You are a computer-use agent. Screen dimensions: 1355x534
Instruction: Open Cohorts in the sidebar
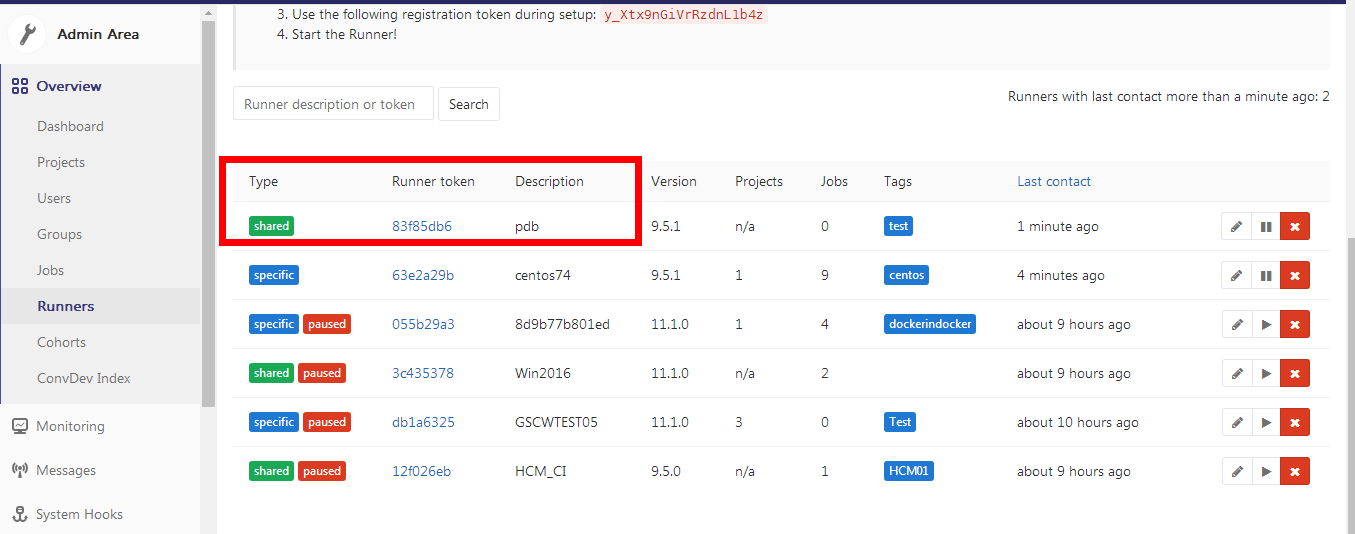[x=61, y=342]
